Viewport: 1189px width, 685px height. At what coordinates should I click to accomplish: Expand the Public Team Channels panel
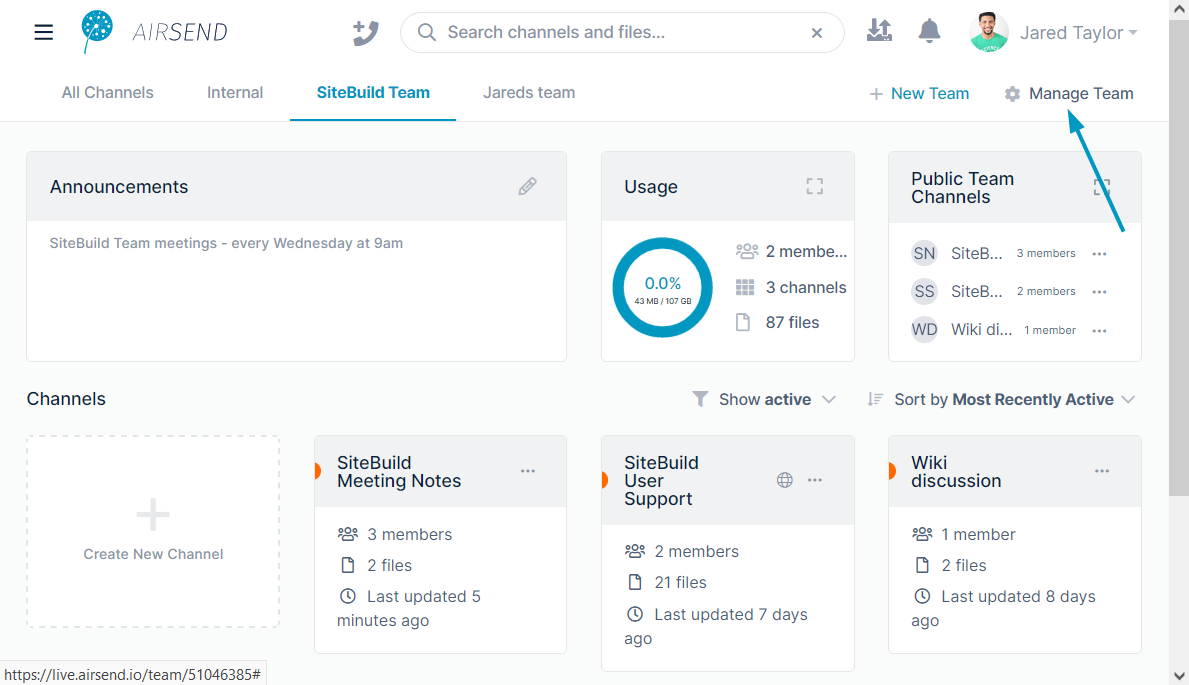point(1102,187)
